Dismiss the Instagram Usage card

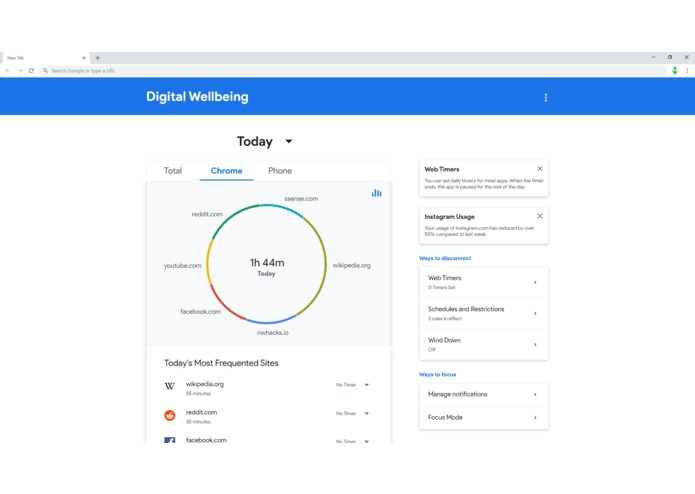[540, 216]
